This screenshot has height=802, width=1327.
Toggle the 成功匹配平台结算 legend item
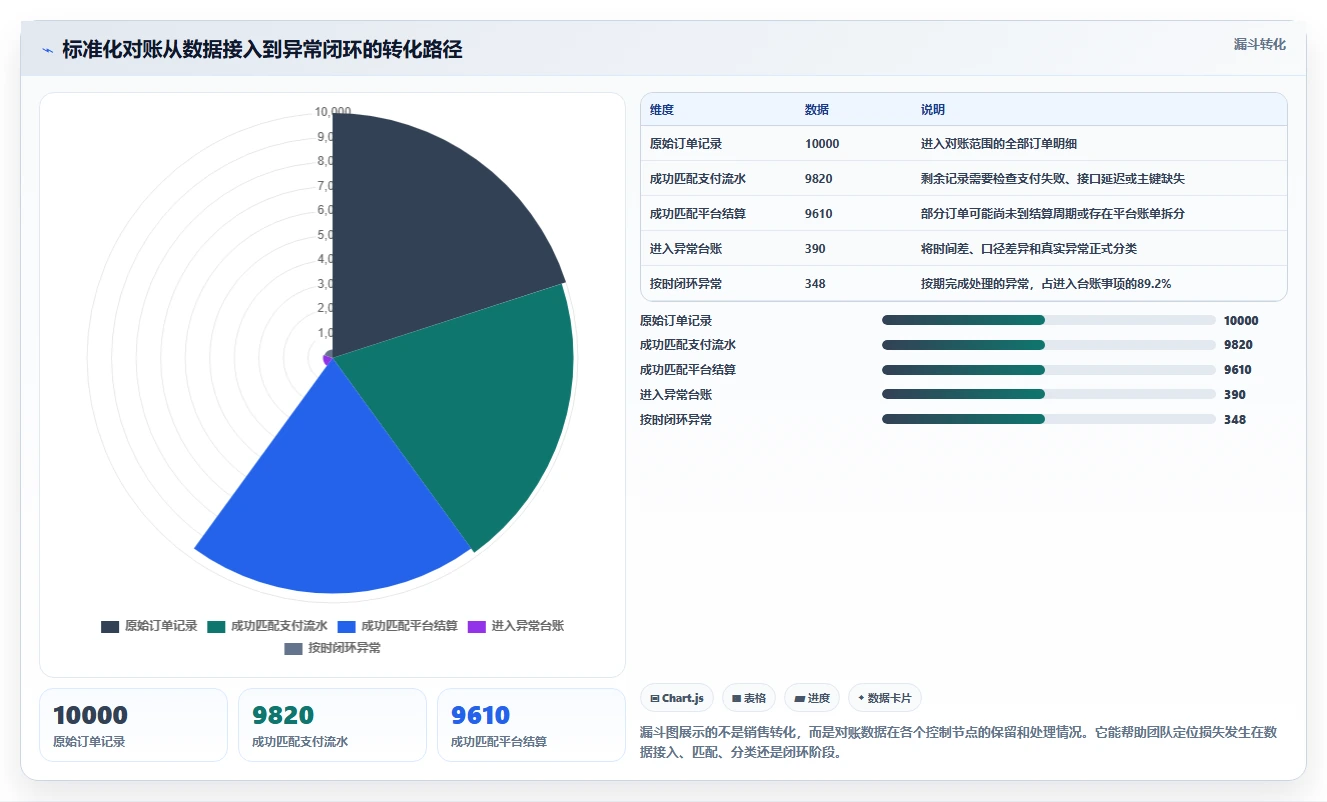[397, 626]
